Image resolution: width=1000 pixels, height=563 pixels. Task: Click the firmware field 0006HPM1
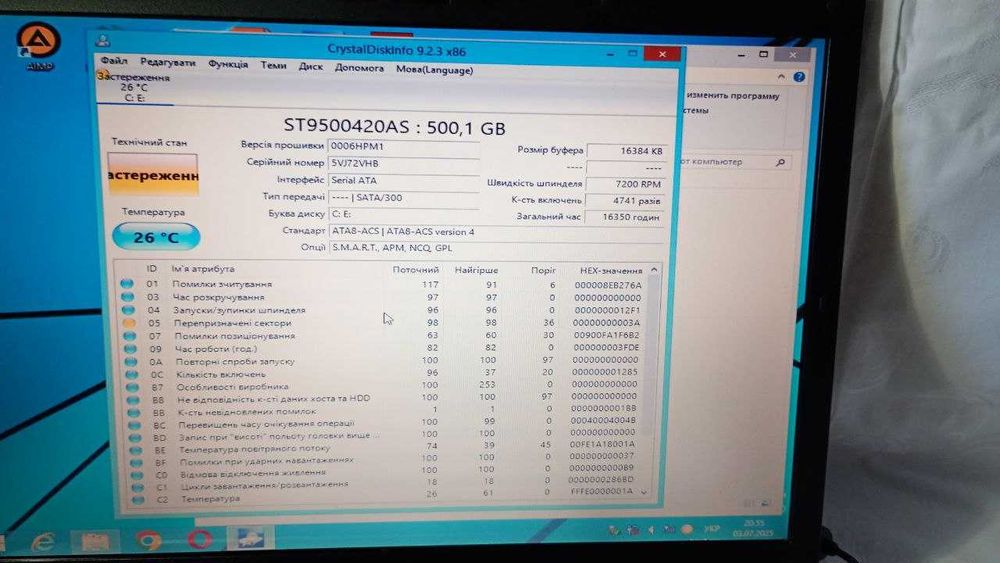click(403, 146)
